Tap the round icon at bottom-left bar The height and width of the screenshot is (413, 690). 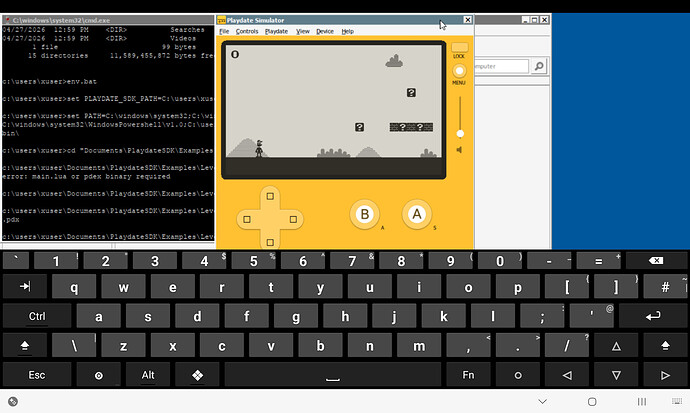(x=13, y=401)
